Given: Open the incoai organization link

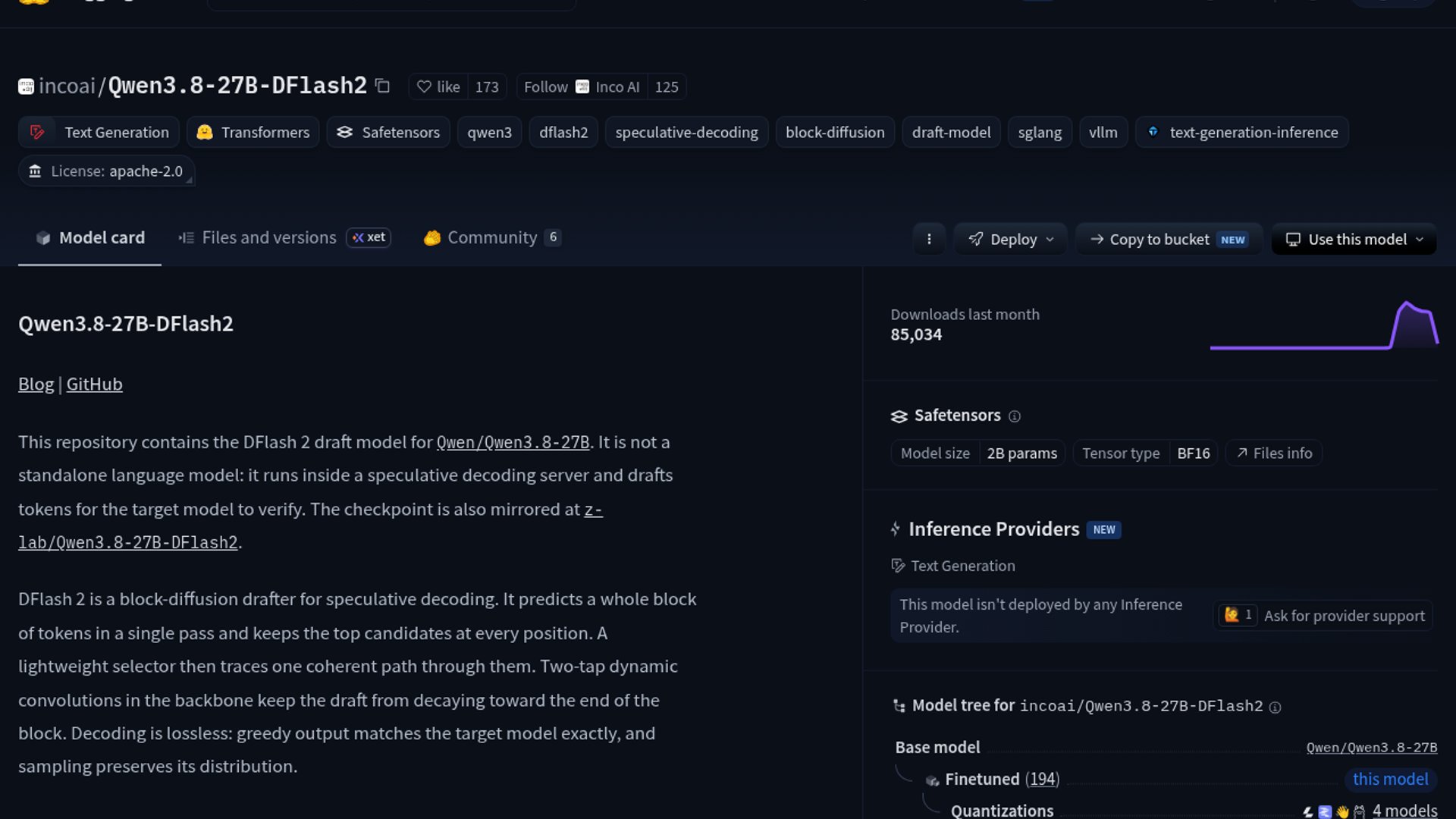Looking at the screenshot, I should tap(67, 86).
